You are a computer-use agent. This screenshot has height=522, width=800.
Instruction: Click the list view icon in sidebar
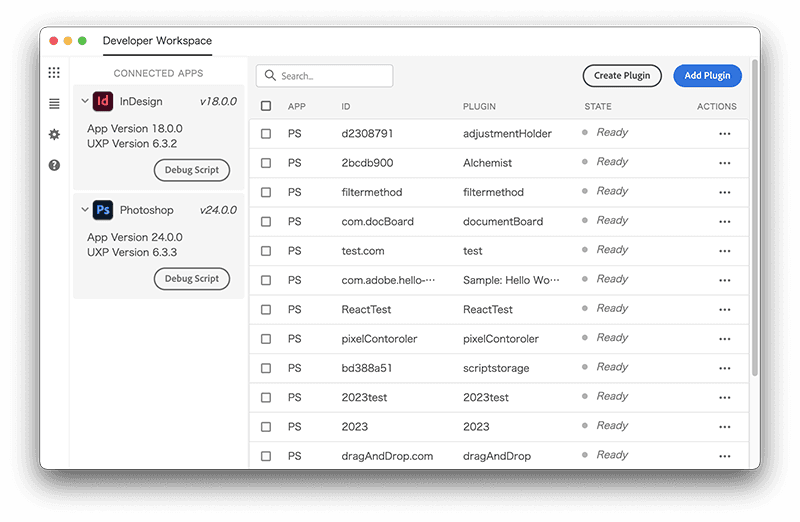(54, 103)
